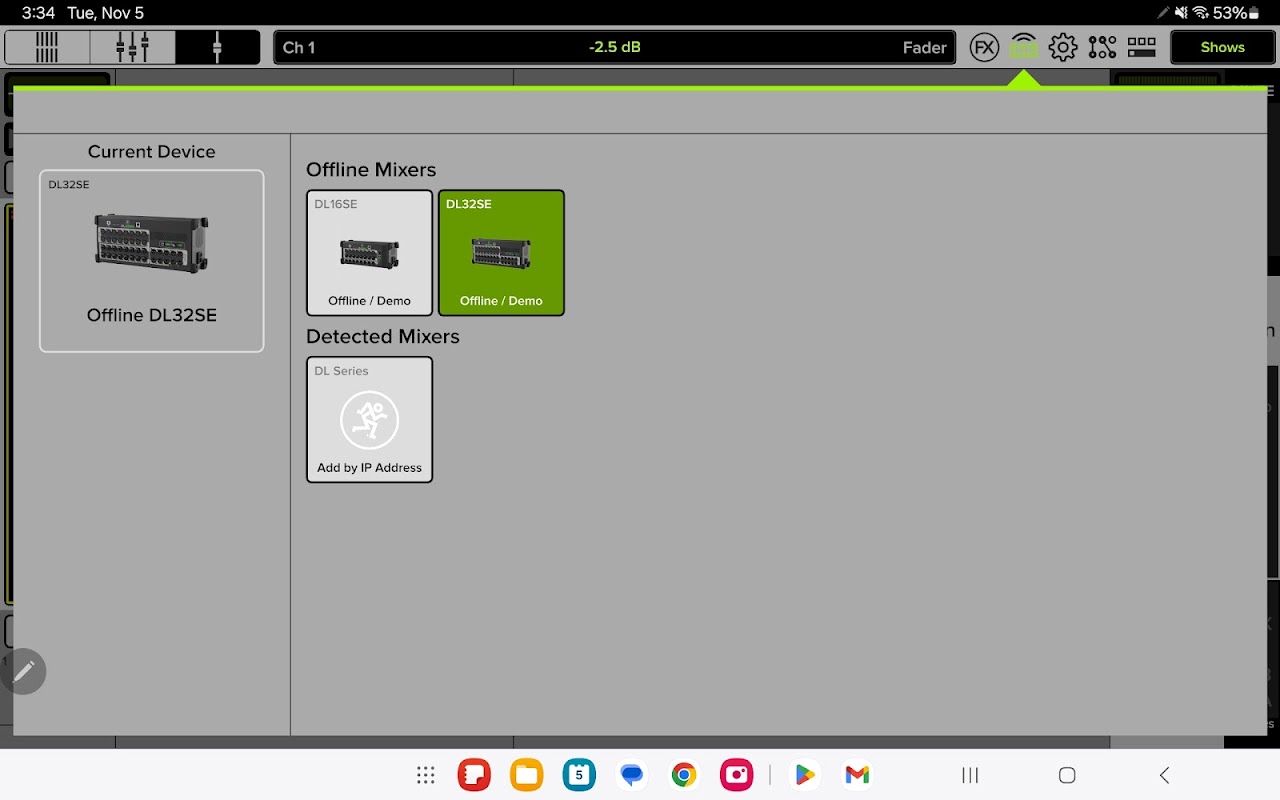This screenshot has width=1280, height=800.
Task: Open the Shows button
Action: click(1222, 47)
